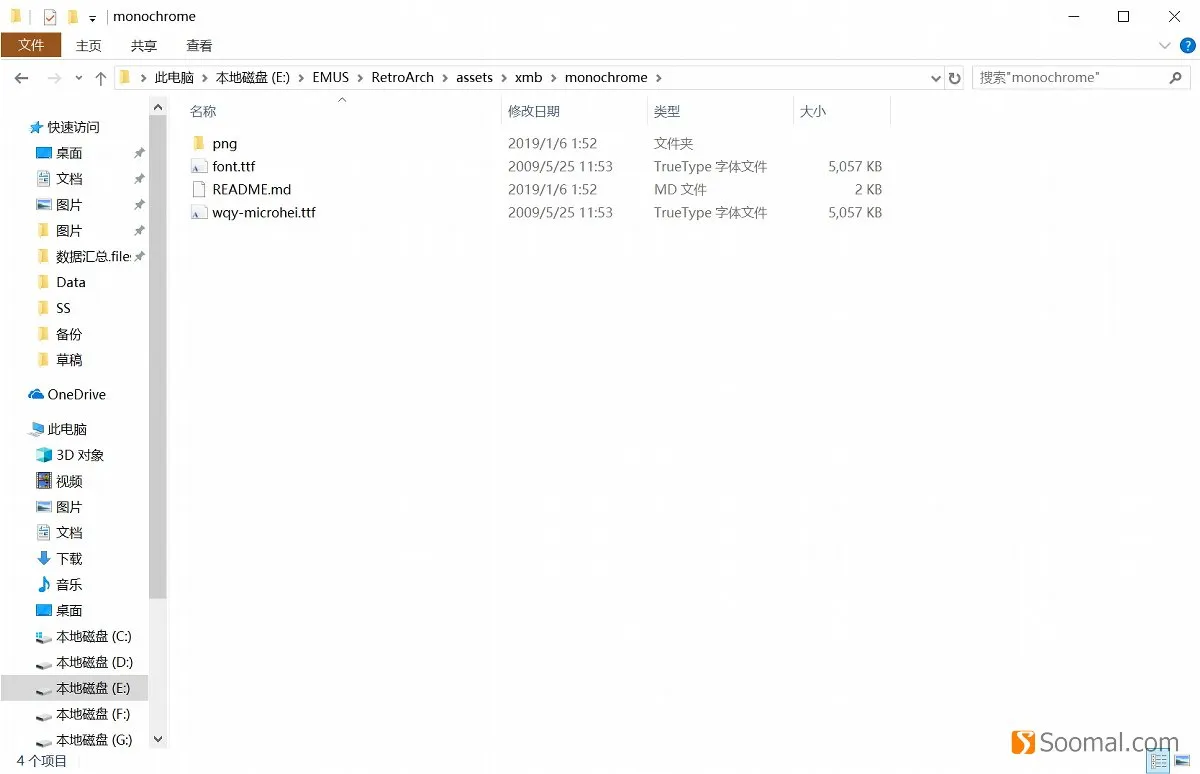Open pinned 桌面 under quick access
Screen dimensions: 1200x774
(x=59, y=153)
